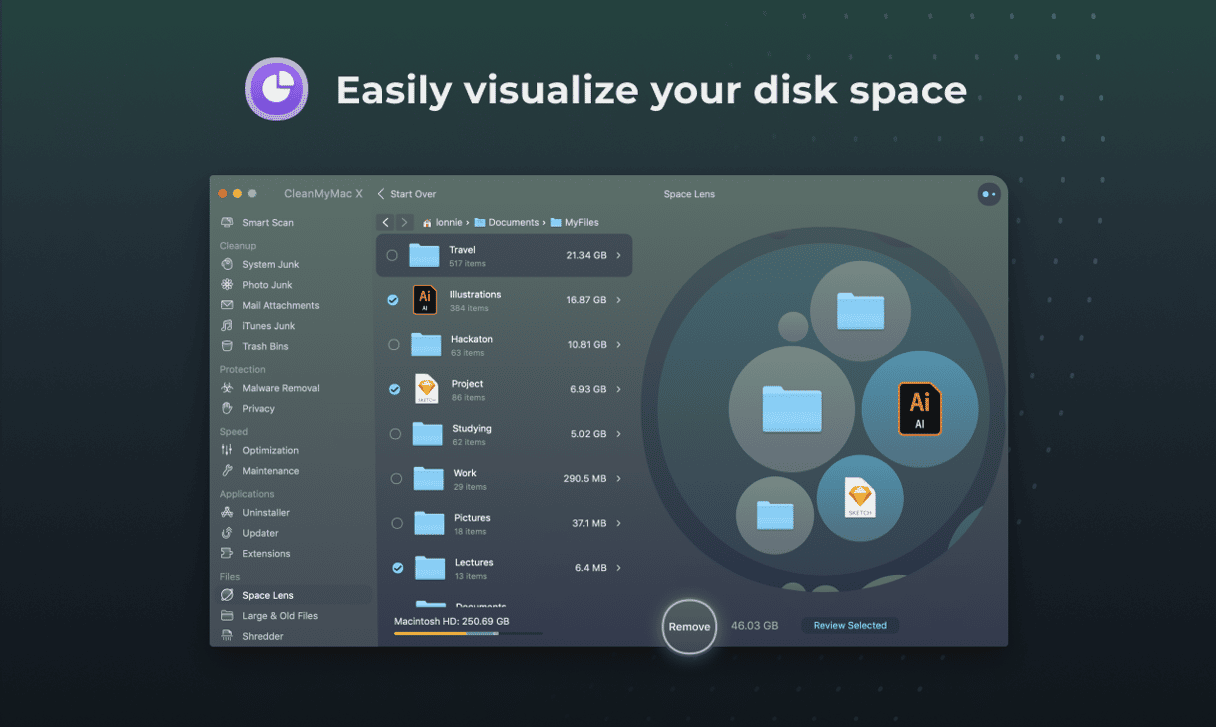
Task: Uncheck the Illustrations item checkbox
Action: tap(393, 300)
